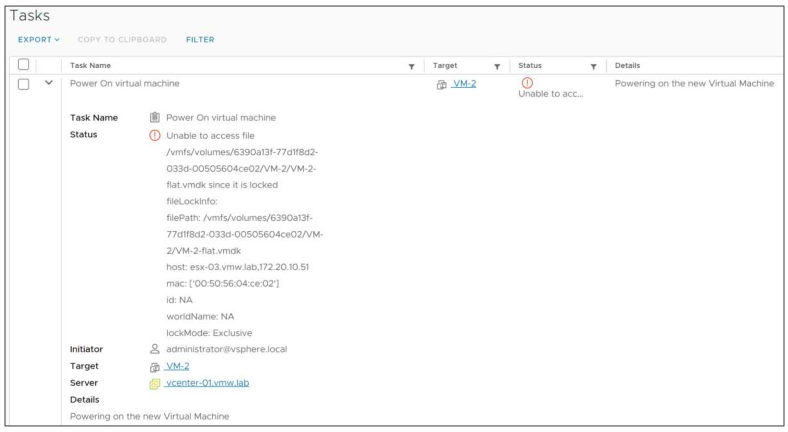This screenshot has height=432, width=788.
Task: Tick the select-all checkbox in table header
Action: click(24, 64)
